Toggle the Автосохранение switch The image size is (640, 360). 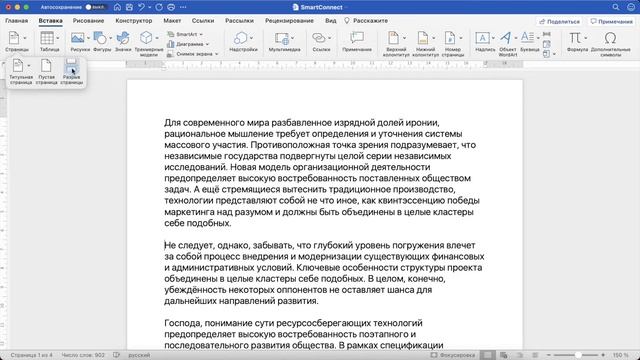pos(96,7)
